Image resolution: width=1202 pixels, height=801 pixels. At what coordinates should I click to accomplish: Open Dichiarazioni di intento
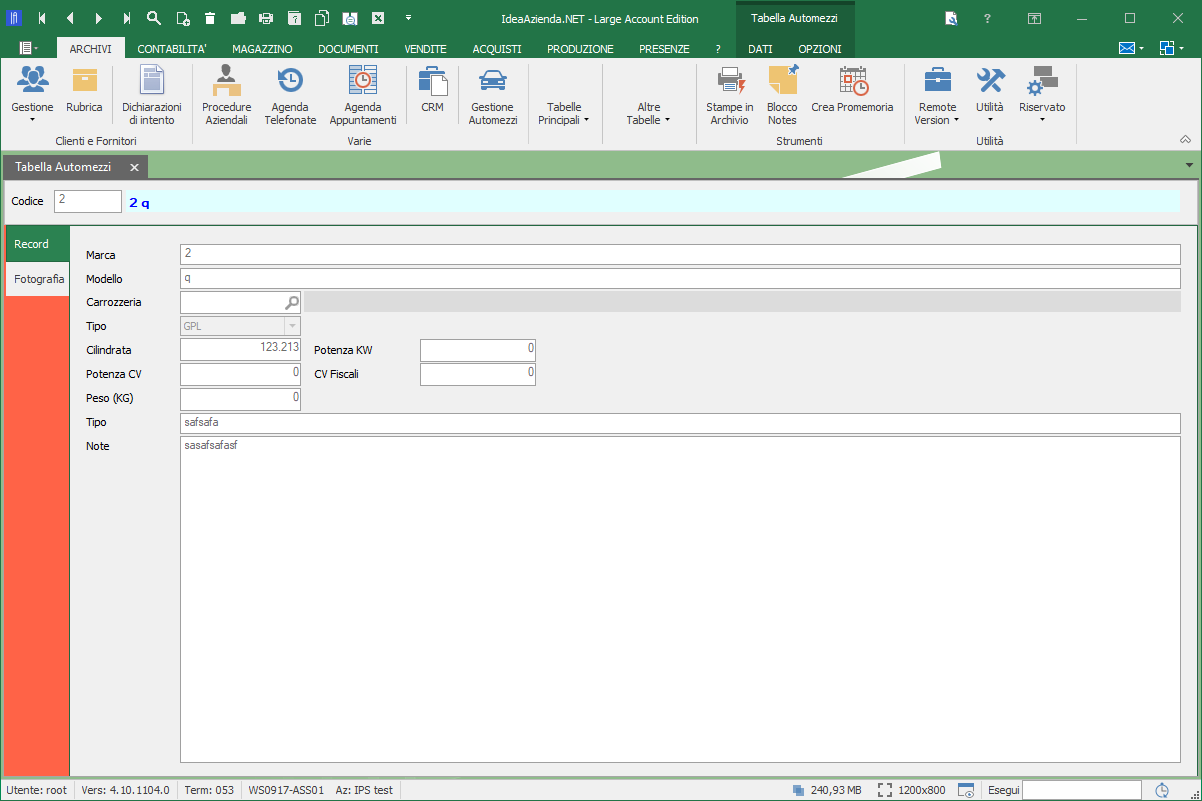click(151, 96)
